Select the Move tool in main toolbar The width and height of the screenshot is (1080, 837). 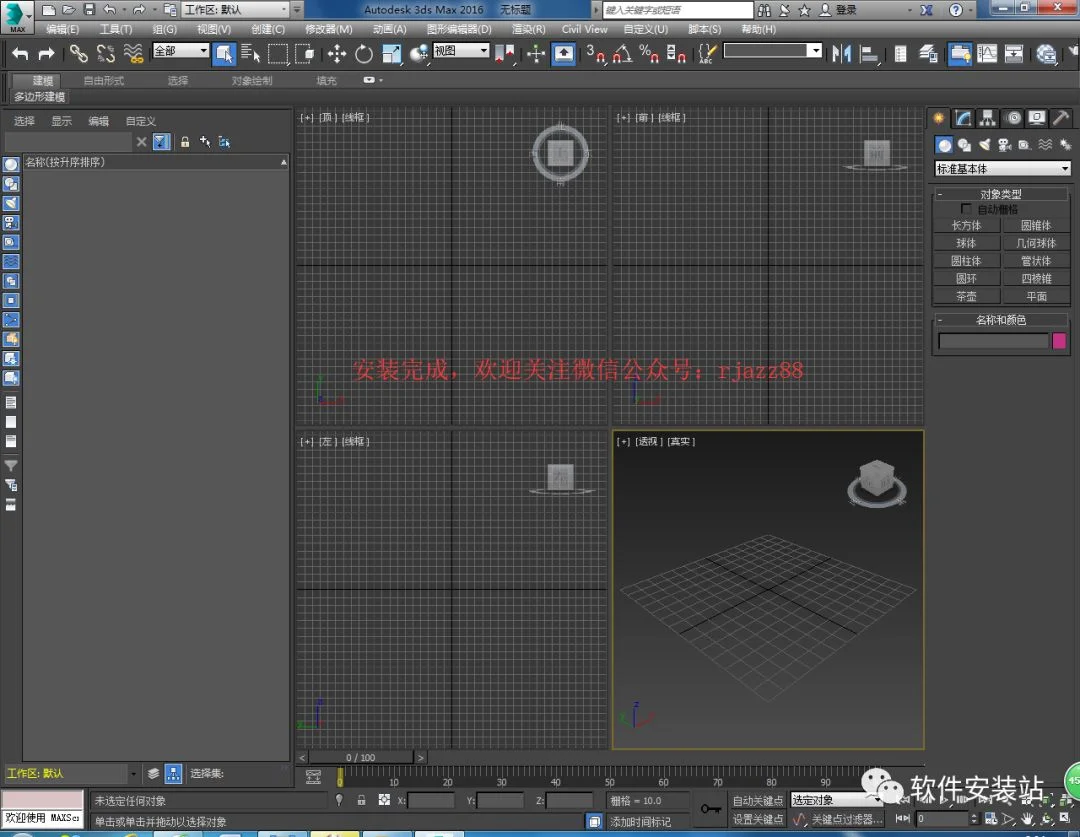click(x=336, y=54)
